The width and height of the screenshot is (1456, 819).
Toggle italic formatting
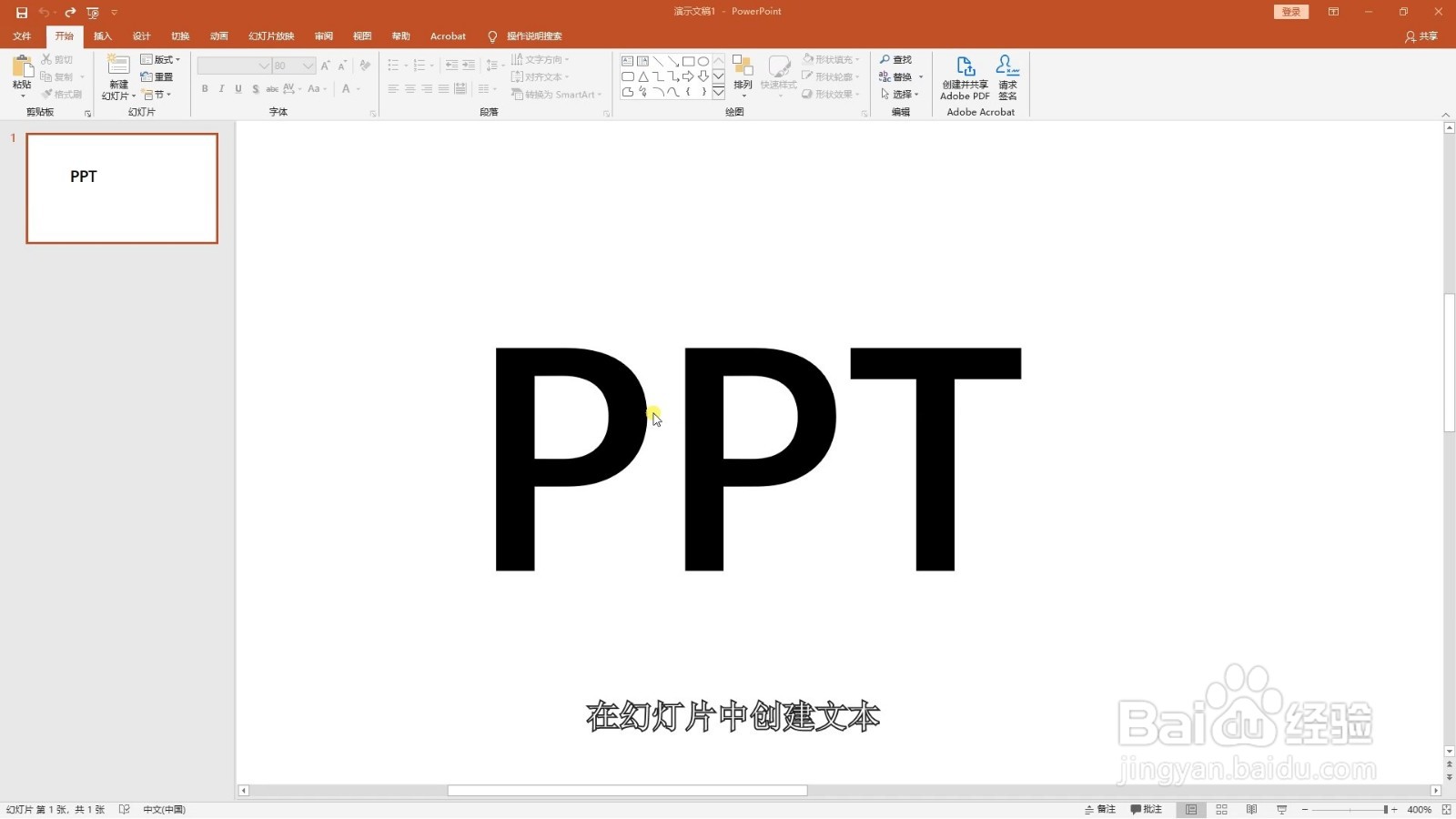coord(221,89)
